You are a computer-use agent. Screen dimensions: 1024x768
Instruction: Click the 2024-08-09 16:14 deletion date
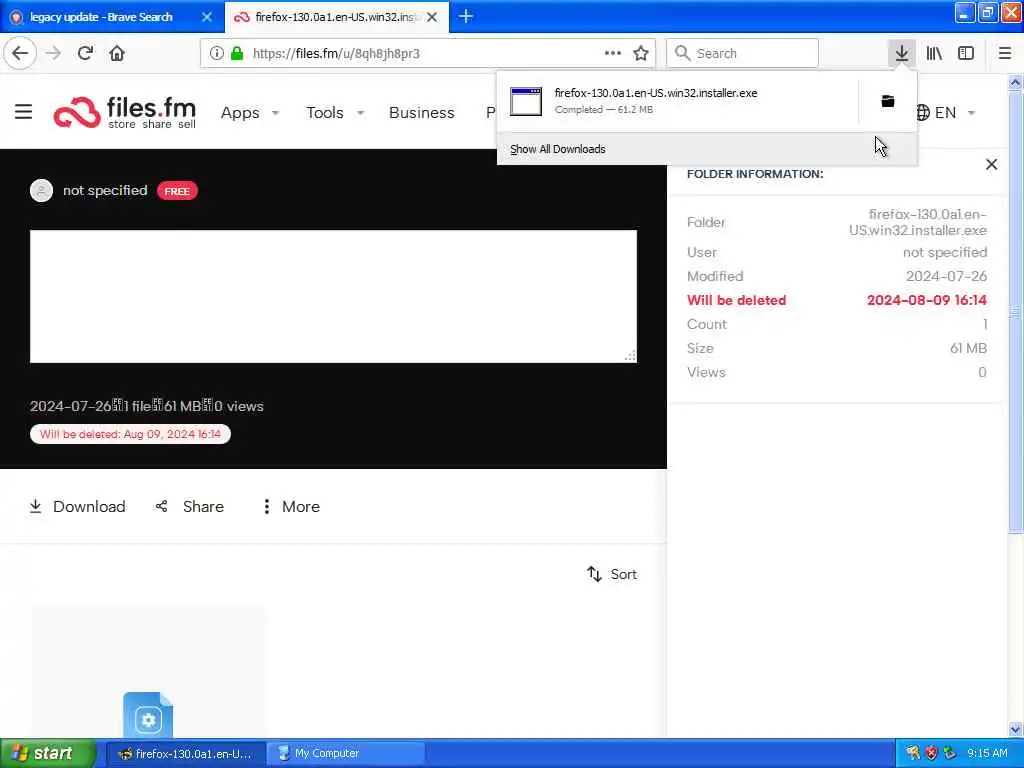coord(926,300)
